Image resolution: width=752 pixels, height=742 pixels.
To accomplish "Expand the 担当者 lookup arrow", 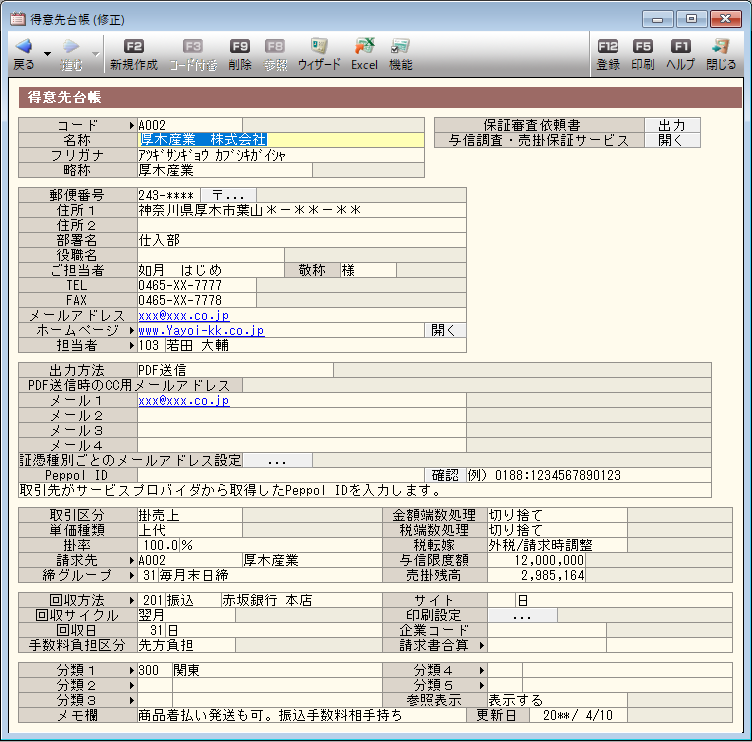I will point(132,345).
